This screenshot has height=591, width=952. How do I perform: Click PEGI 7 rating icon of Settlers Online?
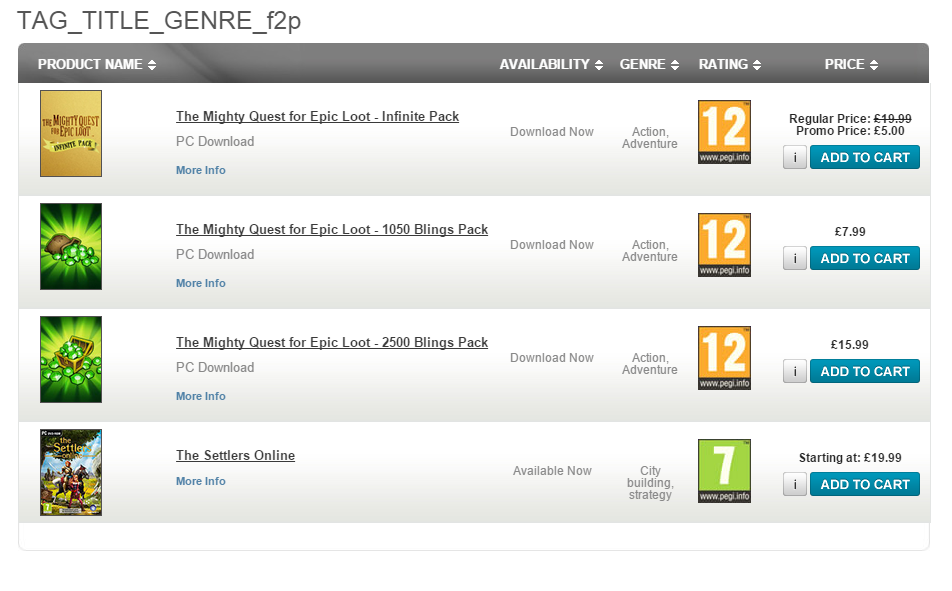click(x=724, y=471)
